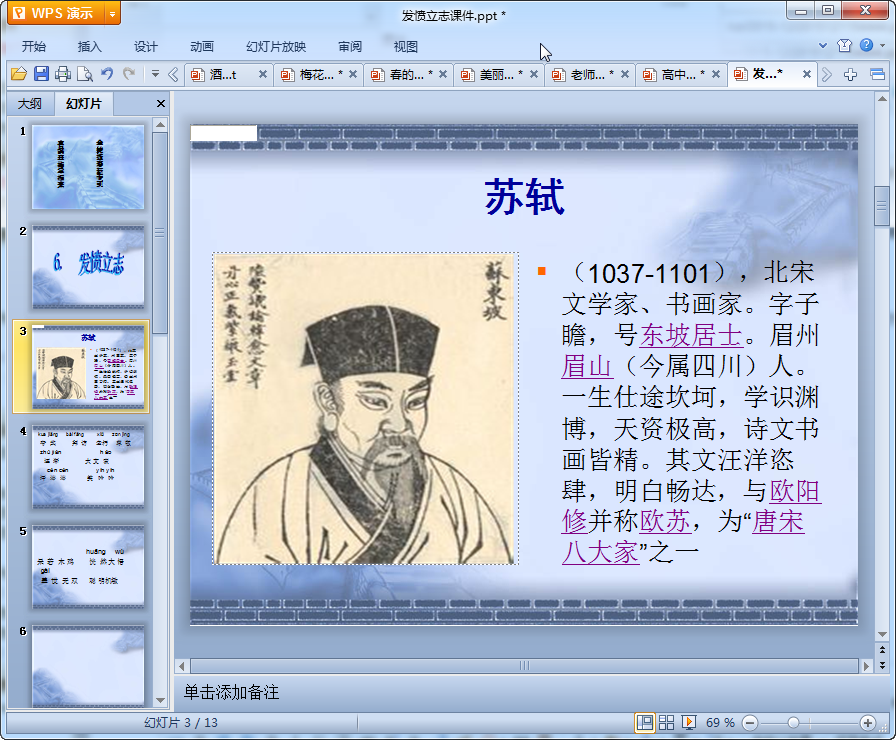This screenshot has height=740, width=896.
Task: Open file with the folder icon
Action: [x=19, y=74]
